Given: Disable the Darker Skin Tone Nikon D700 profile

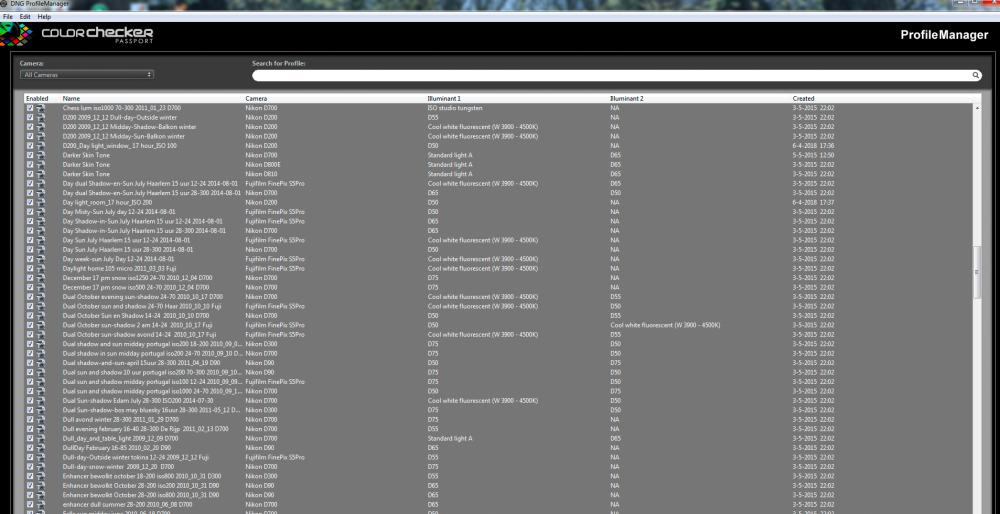Looking at the screenshot, I should tap(30, 156).
